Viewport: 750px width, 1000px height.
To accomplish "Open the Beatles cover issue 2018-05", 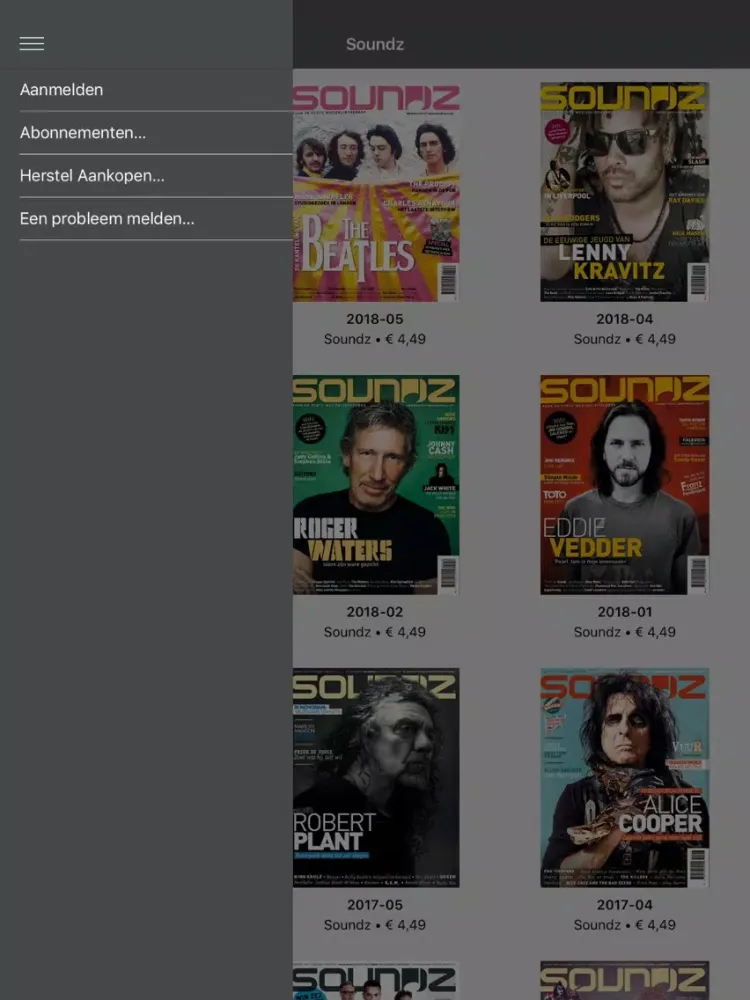I will tap(376, 191).
